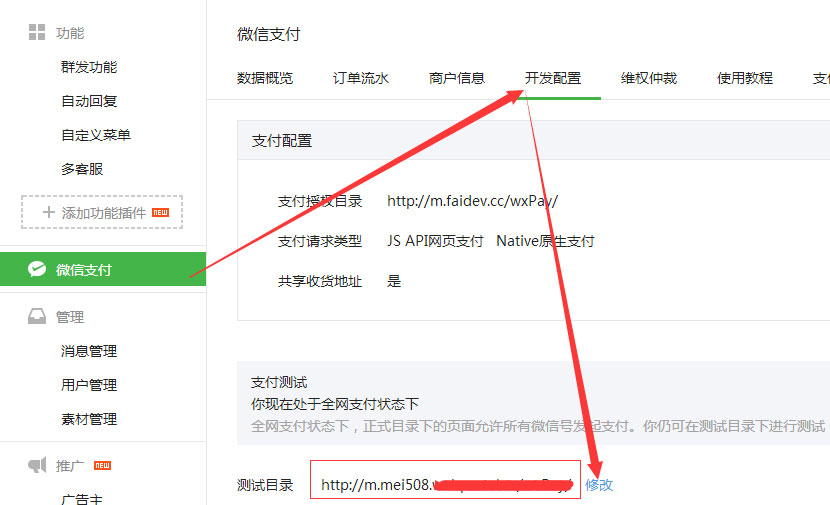The image size is (830, 505).
Task: Open 广告主 in the sidebar
Action: [x=82, y=499]
